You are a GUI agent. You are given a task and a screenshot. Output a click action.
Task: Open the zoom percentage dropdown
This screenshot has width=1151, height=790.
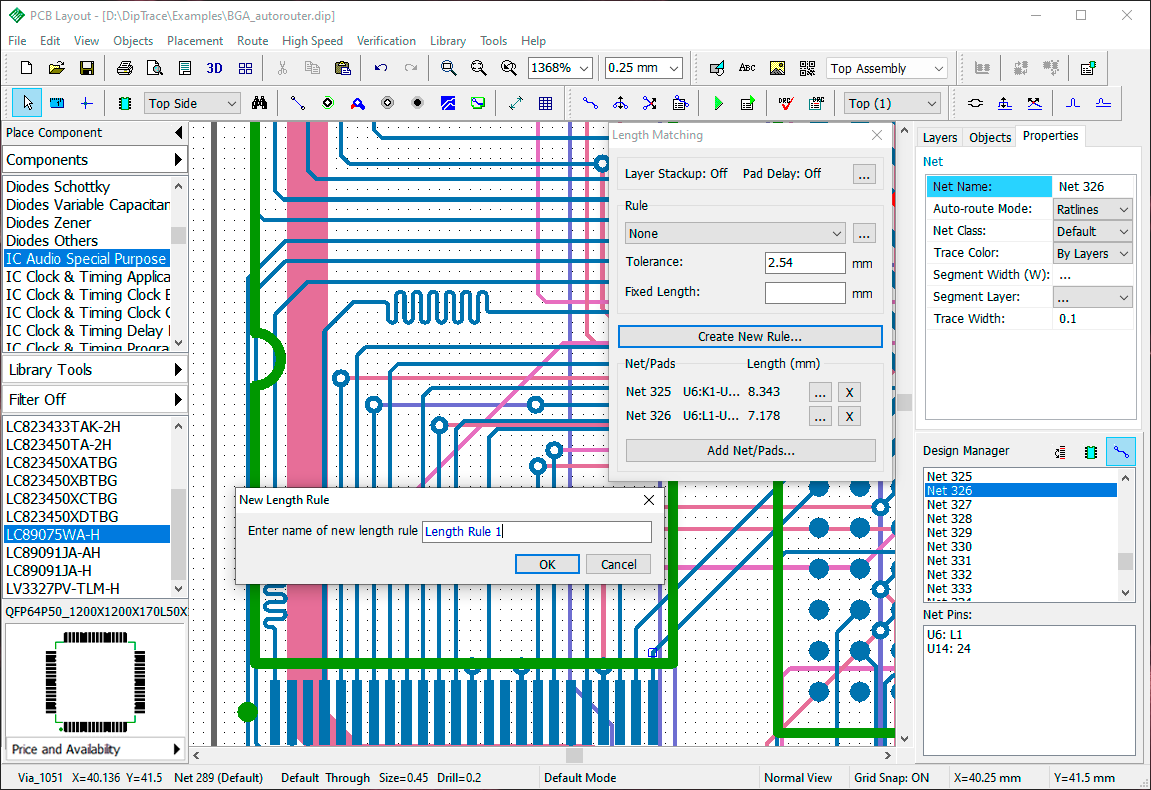585,68
